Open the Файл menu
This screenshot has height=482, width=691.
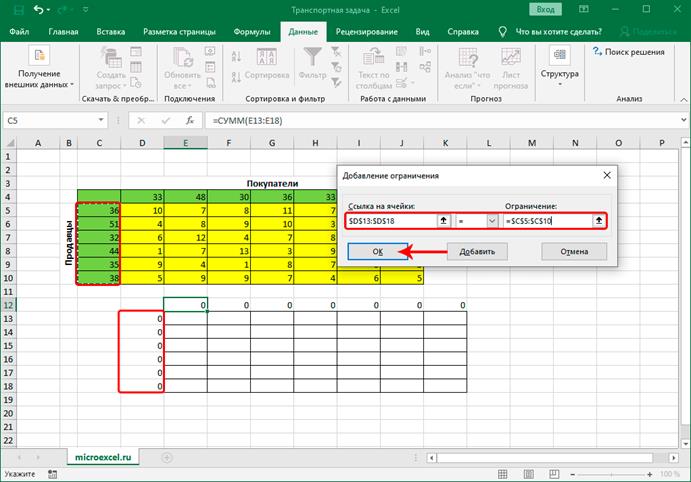click(x=19, y=32)
